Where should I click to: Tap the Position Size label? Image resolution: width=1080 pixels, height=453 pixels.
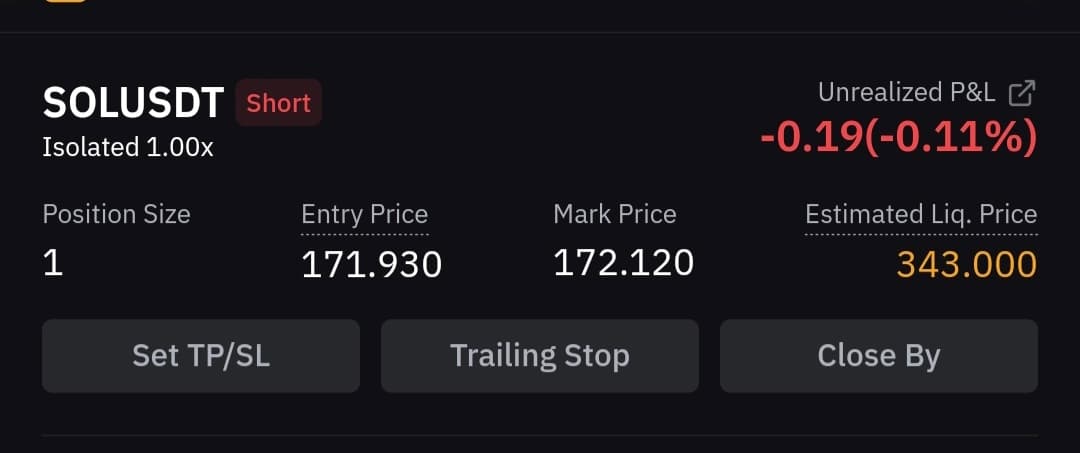point(116,214)
